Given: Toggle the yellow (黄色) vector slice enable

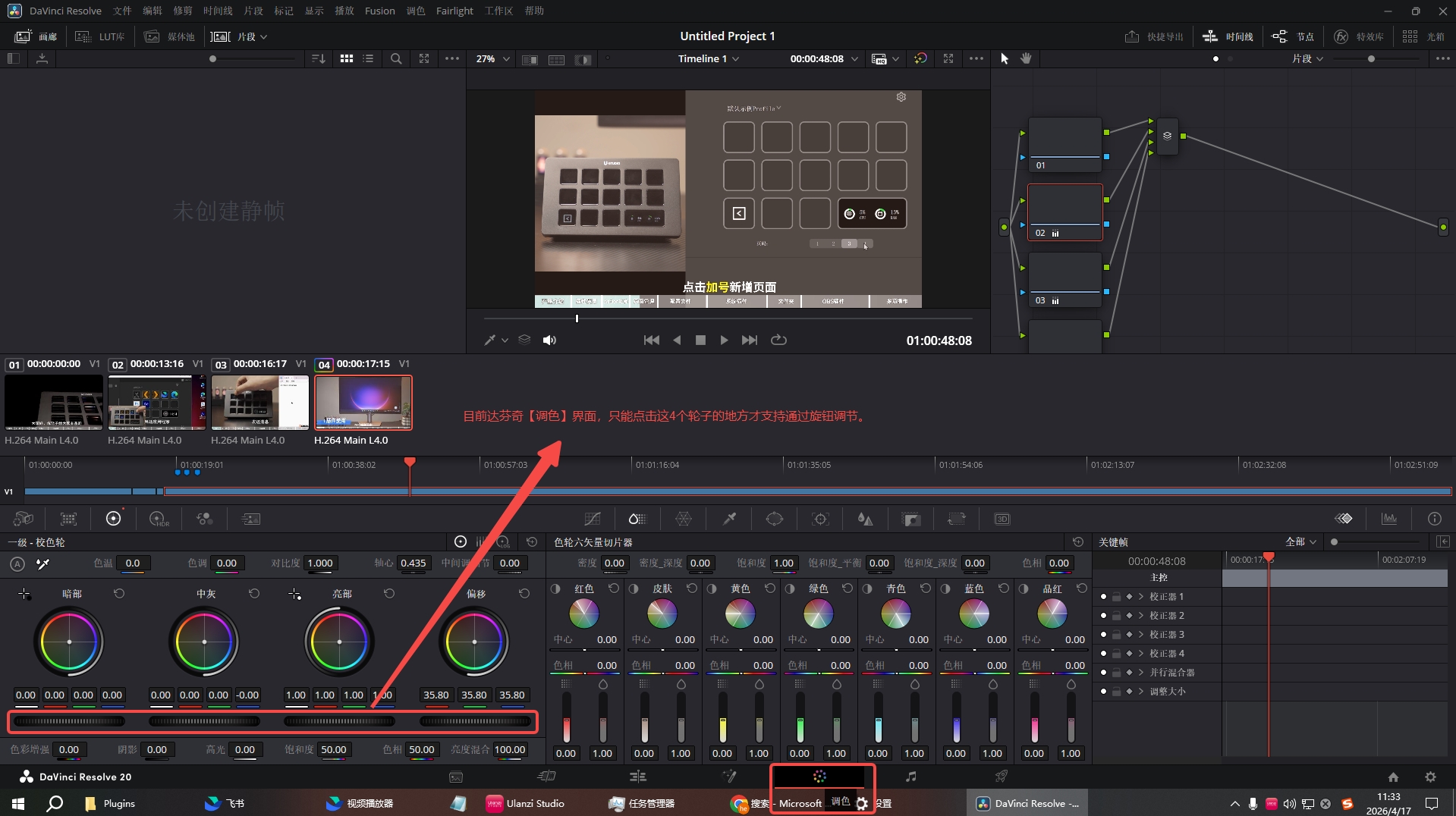Looking at the screenshot, I should (x=712, y=588).
